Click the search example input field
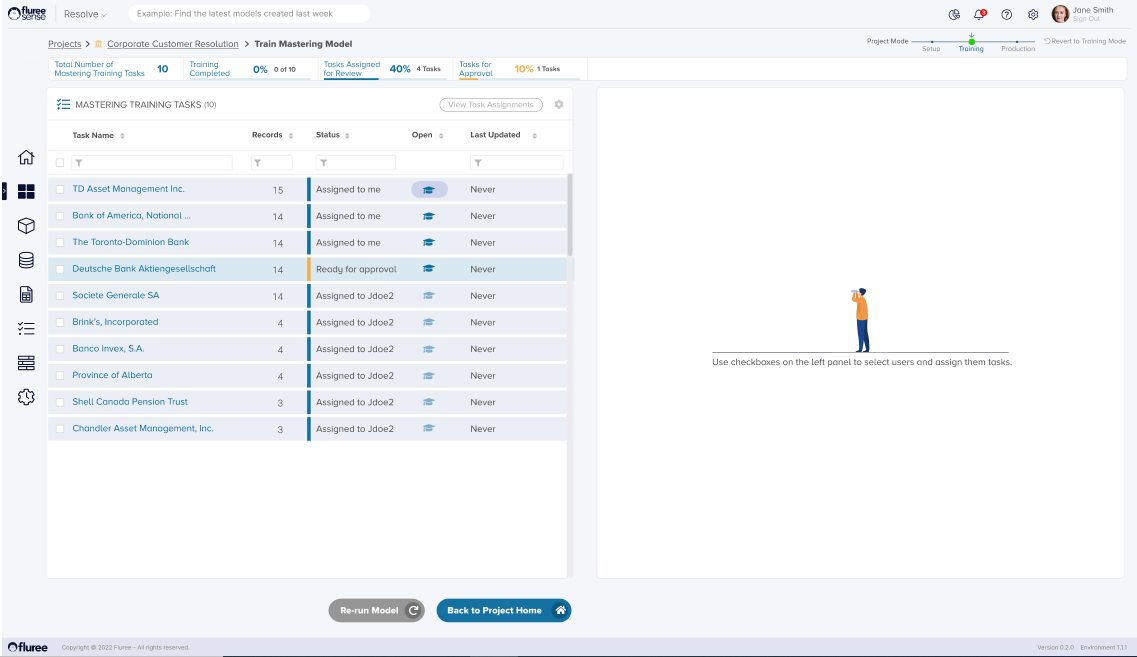 pos(248,14)
